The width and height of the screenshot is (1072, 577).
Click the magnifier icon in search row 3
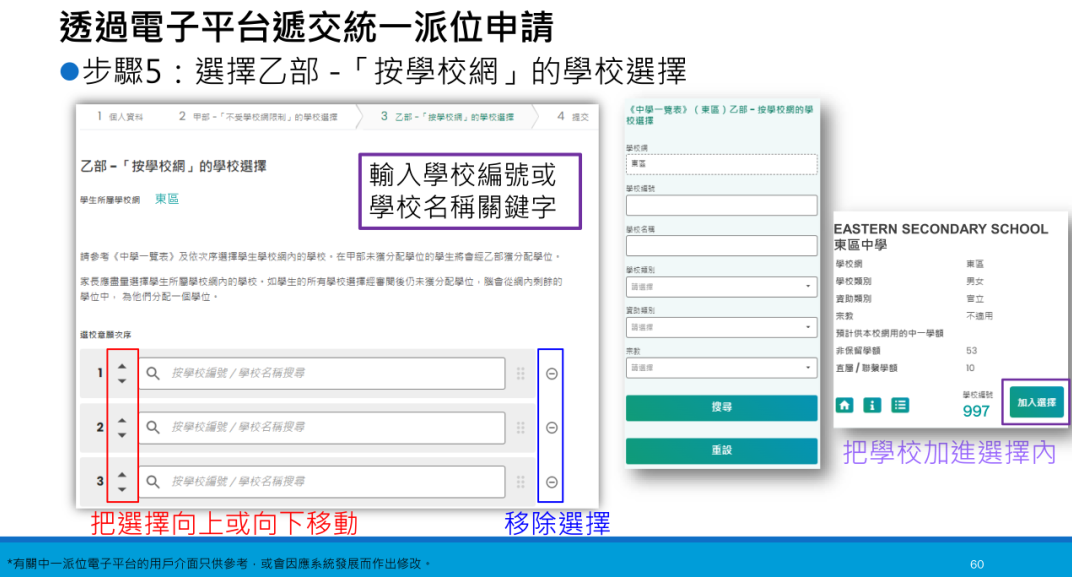point(152,481)
